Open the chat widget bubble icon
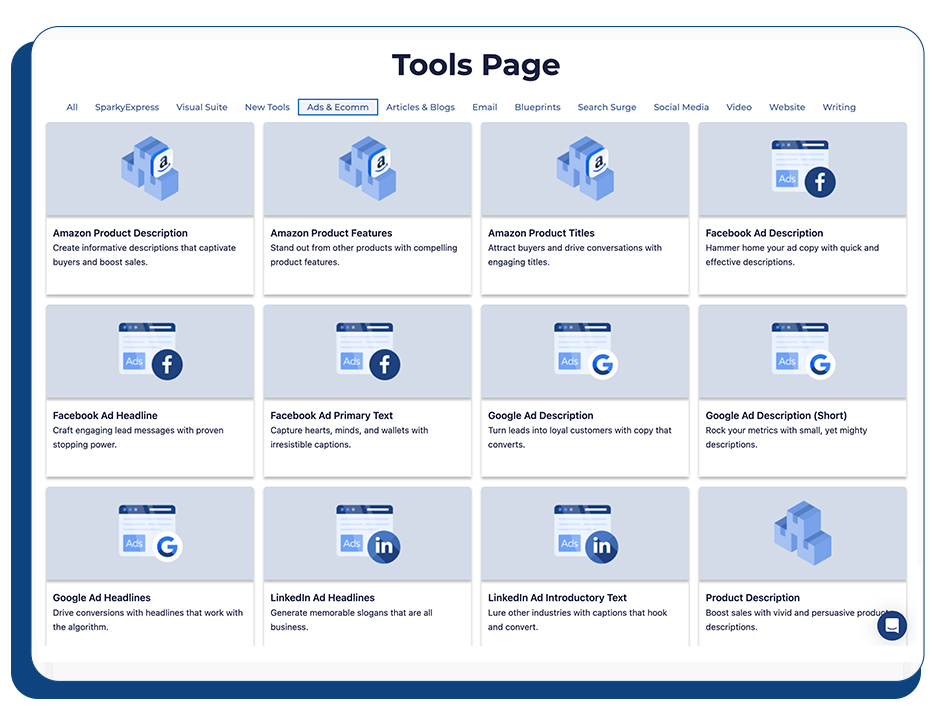The width and height of the screenshot is (936, 720). [x=892, y=626]
